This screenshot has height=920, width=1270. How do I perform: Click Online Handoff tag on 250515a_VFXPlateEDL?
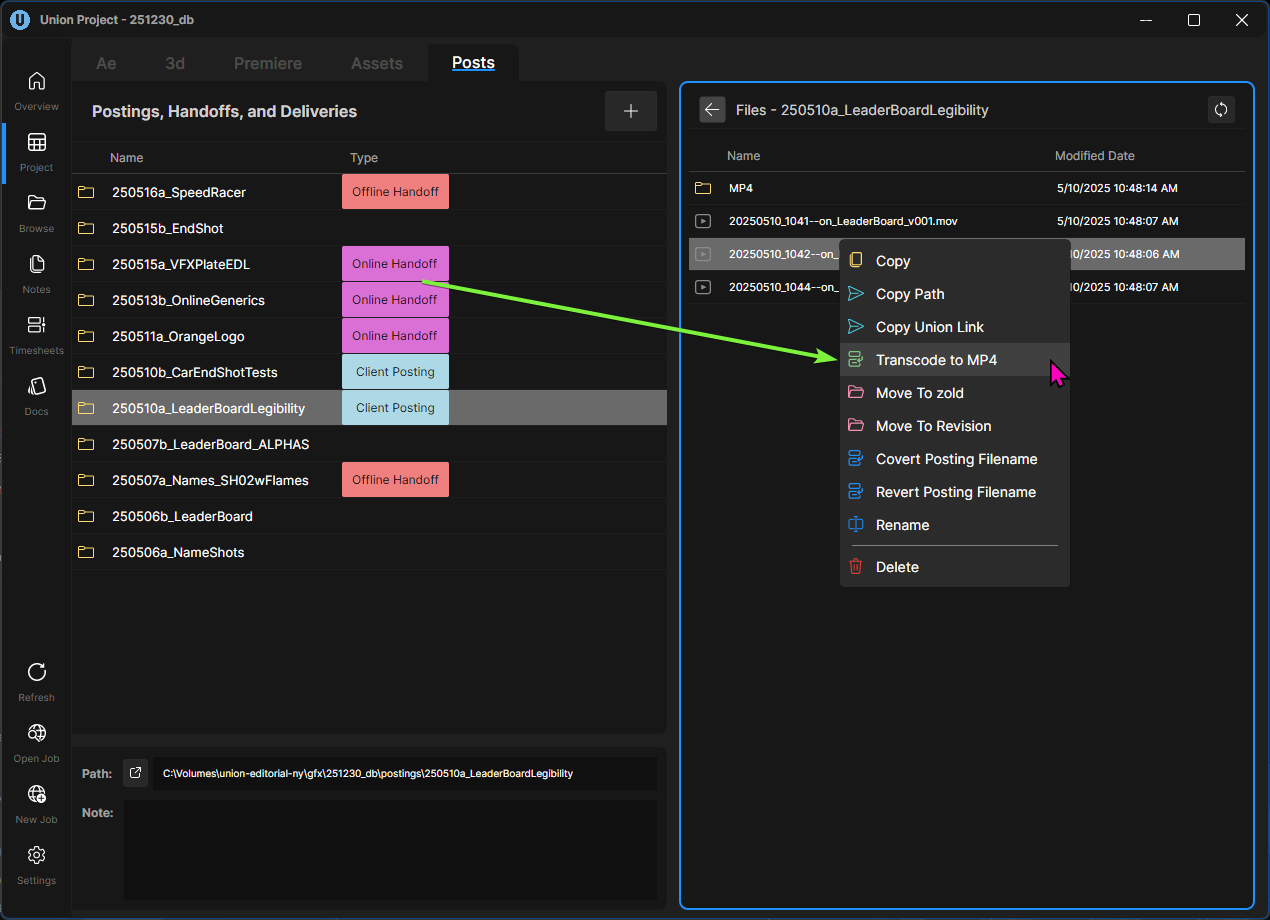pyautogui.click(x=395, y=264)
